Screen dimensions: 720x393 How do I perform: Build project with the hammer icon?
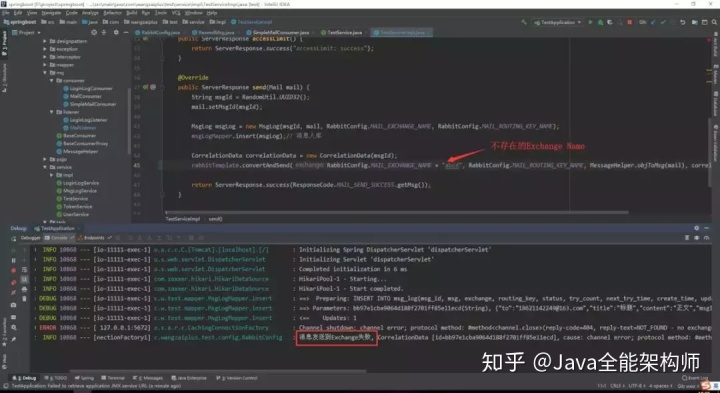(x=524, y=22)
